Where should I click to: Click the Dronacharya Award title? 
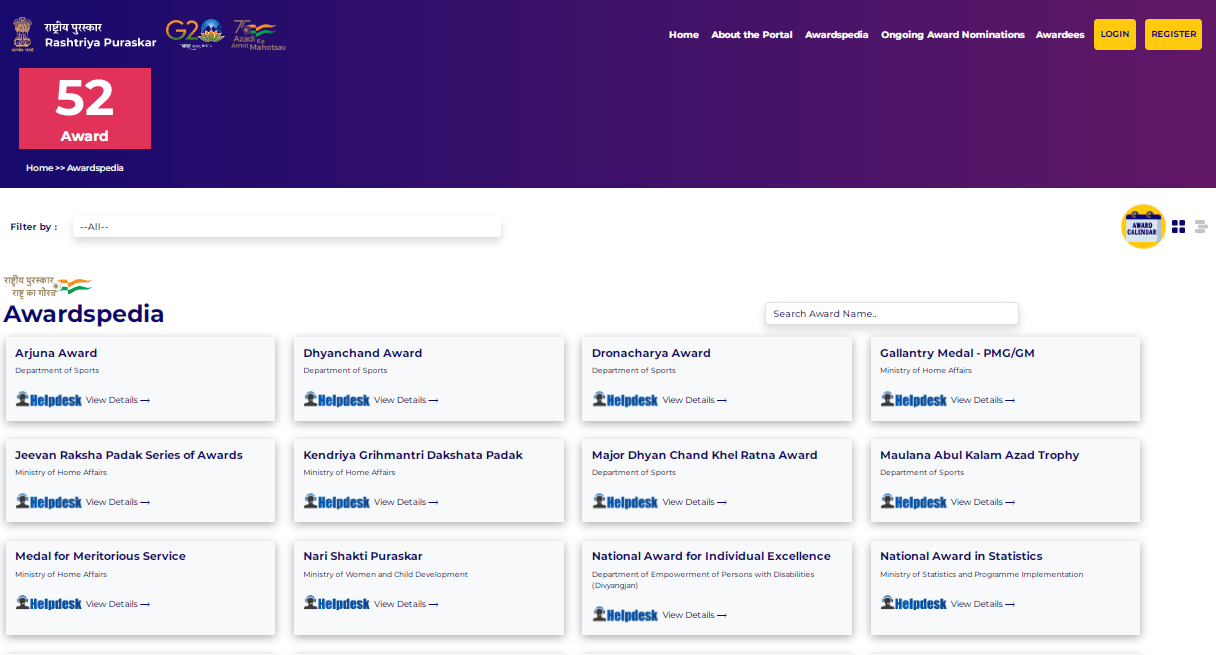click(651, 353)
